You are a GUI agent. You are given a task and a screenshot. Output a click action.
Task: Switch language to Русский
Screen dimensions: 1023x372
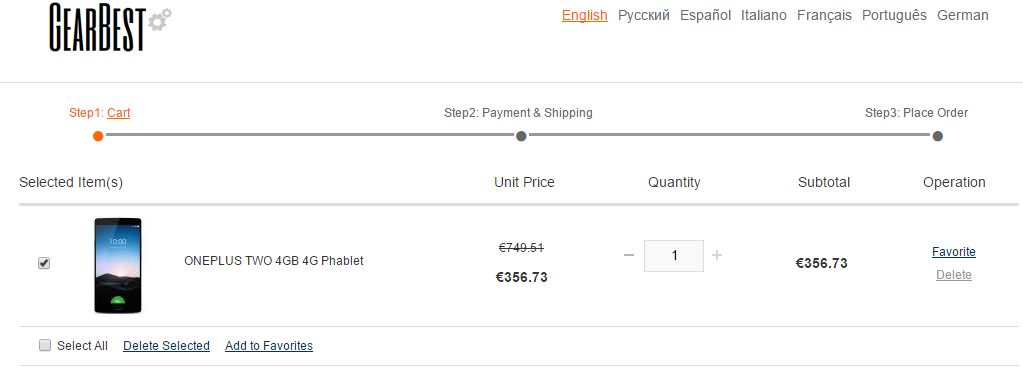click(644, 15)
